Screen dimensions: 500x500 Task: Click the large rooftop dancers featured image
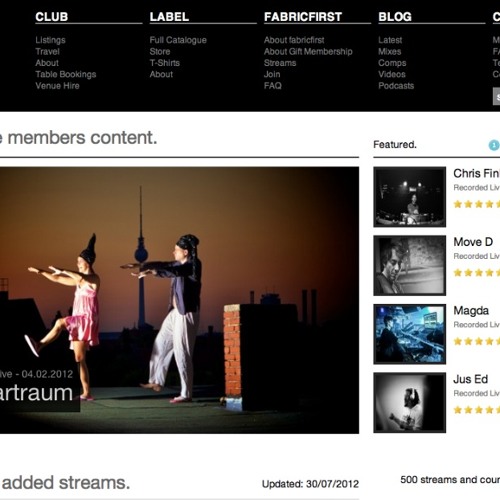179,300
